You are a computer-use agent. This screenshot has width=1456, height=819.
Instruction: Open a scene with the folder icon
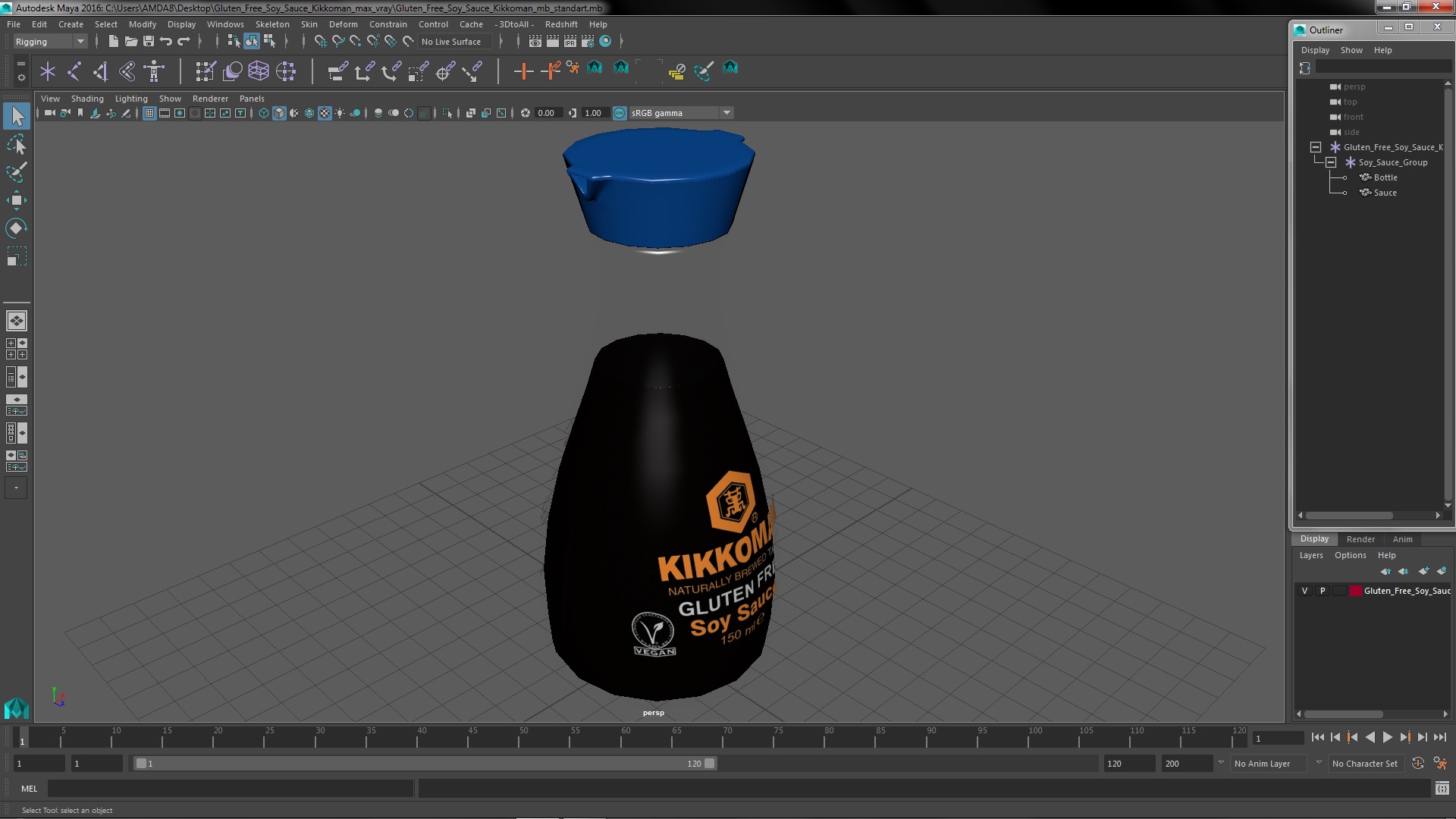click(131, 42)
